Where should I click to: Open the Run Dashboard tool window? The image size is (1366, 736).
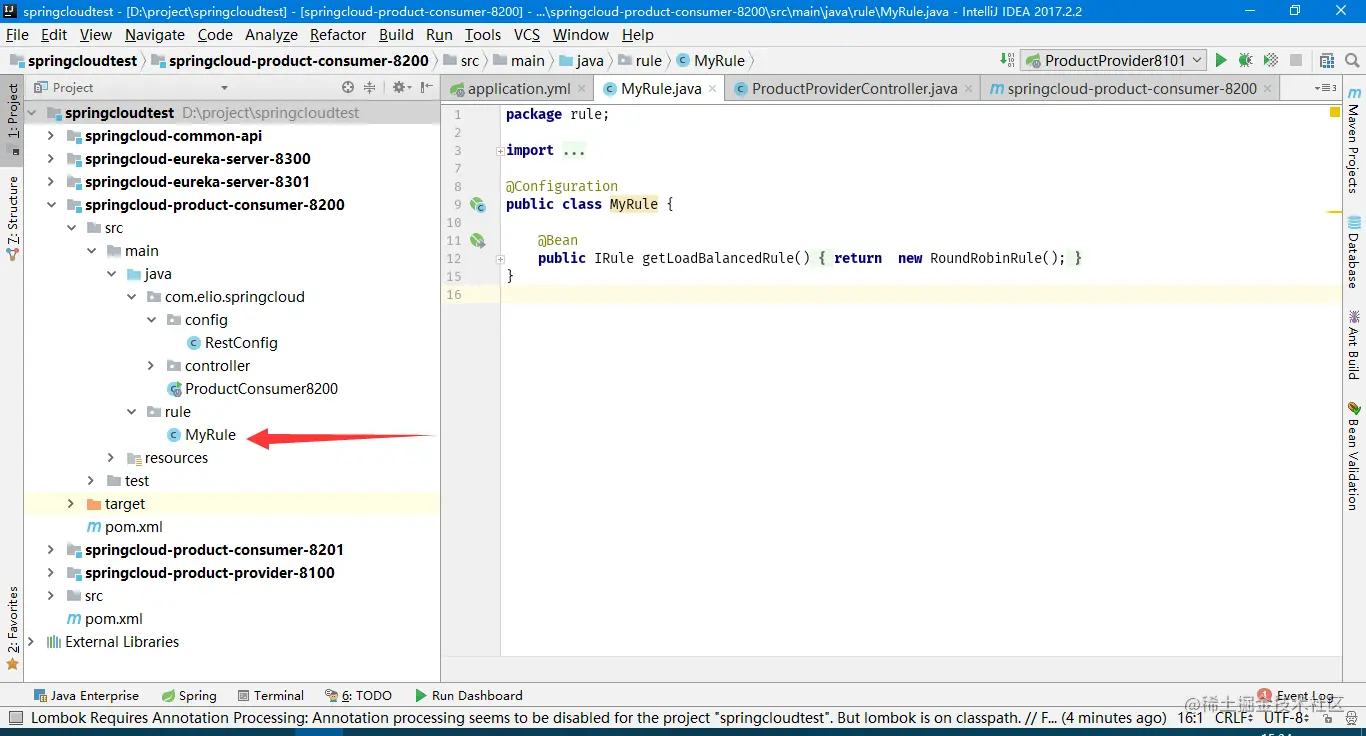click(x=467, y=695)
